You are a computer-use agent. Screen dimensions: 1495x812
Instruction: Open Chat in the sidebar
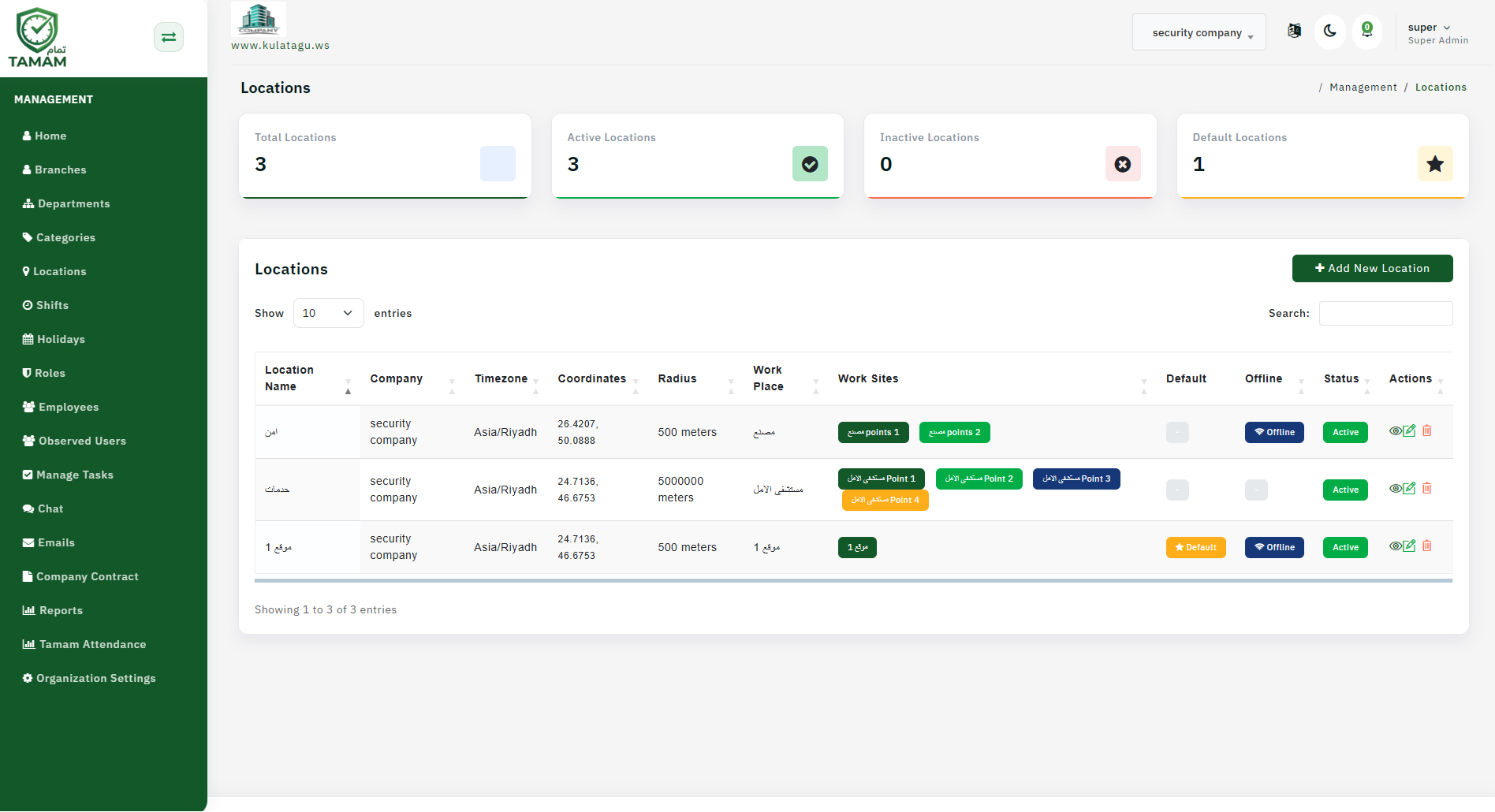tap(43, 508)
